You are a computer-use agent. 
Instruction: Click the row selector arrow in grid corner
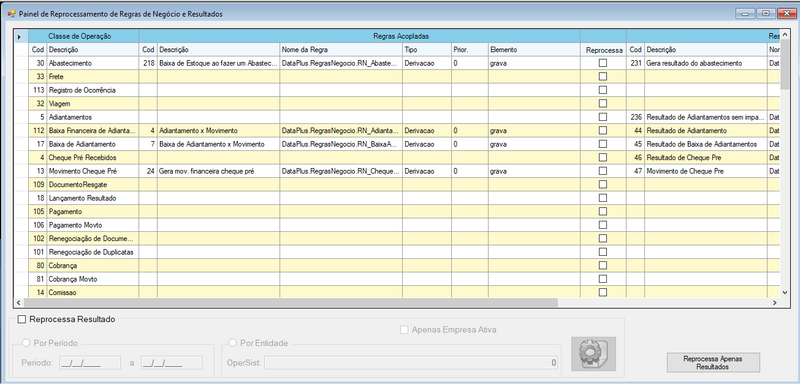(x=20, y=36)
